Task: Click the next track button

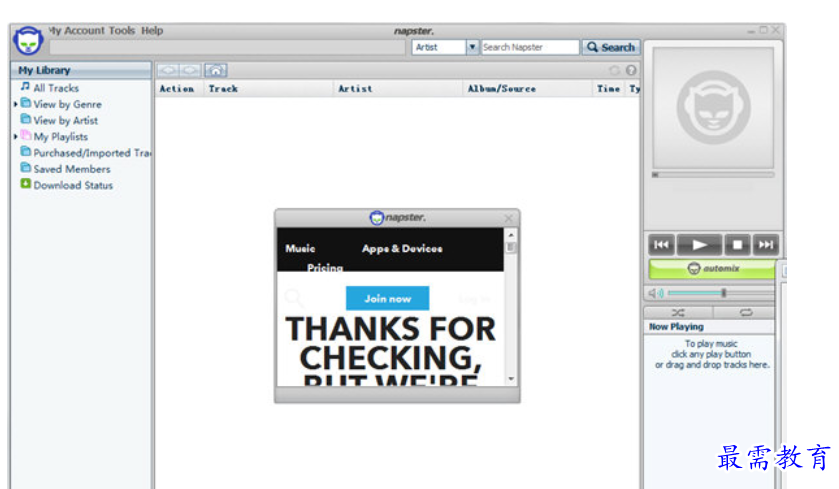Action: (x=765, y=245)
